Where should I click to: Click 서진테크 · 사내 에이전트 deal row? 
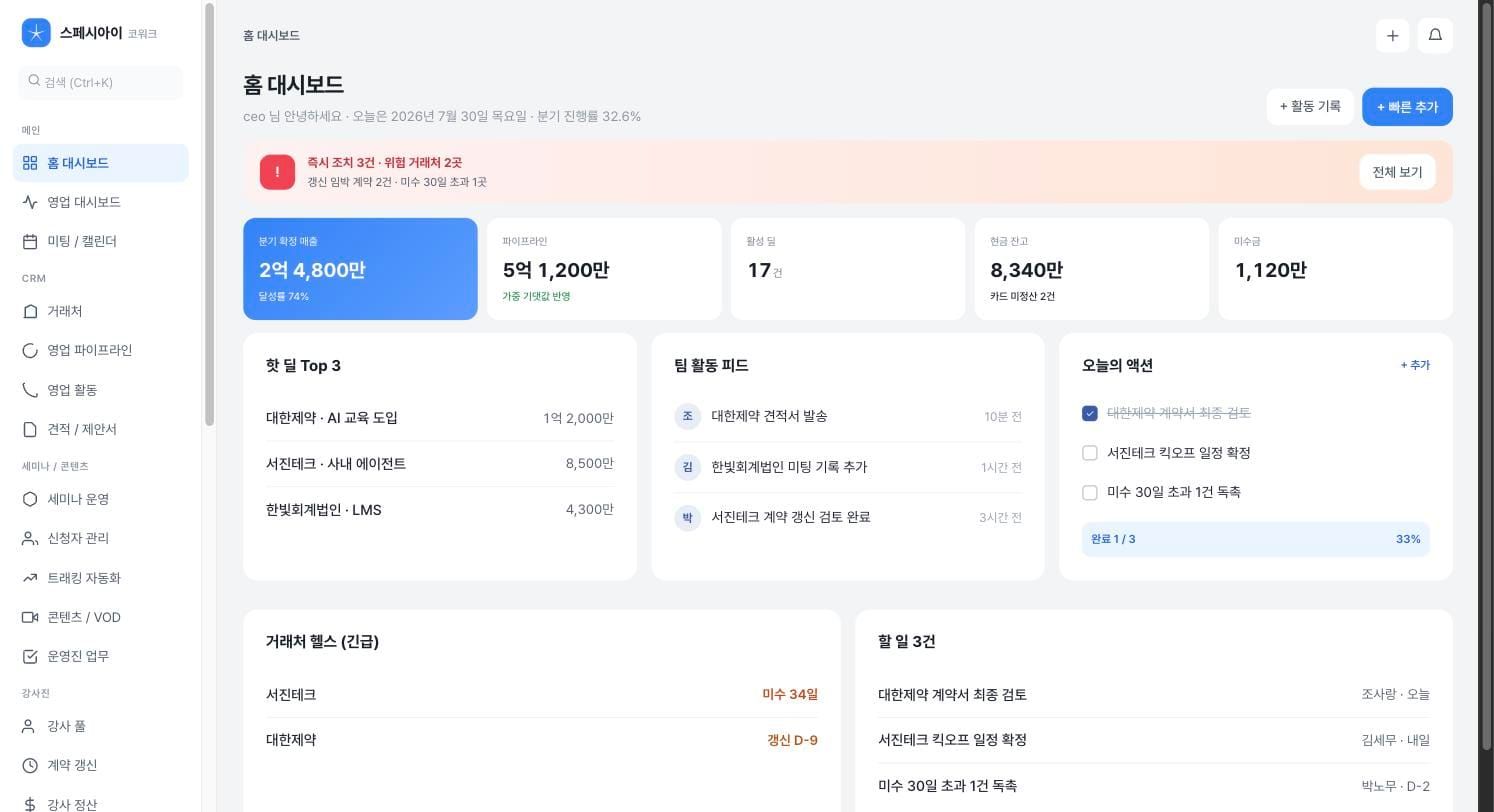pyautogui.click(x=440, y=464)
